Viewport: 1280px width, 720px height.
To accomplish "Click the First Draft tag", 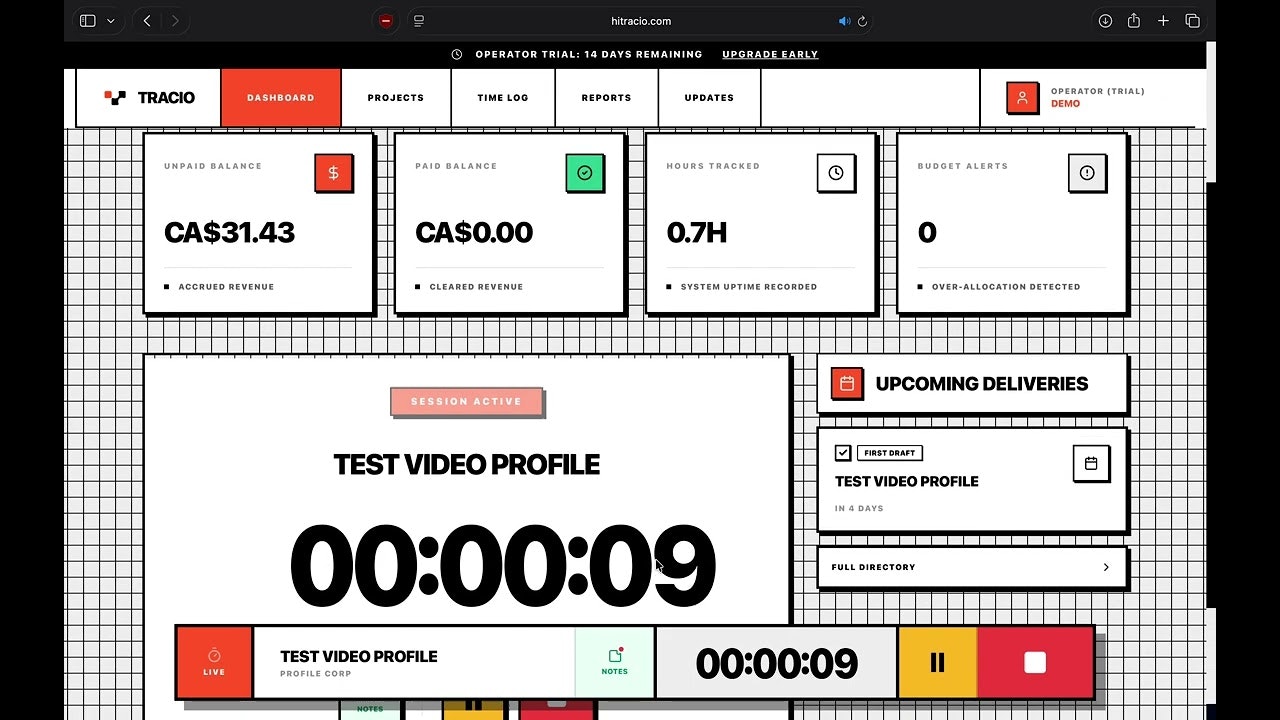I will 890,453.
